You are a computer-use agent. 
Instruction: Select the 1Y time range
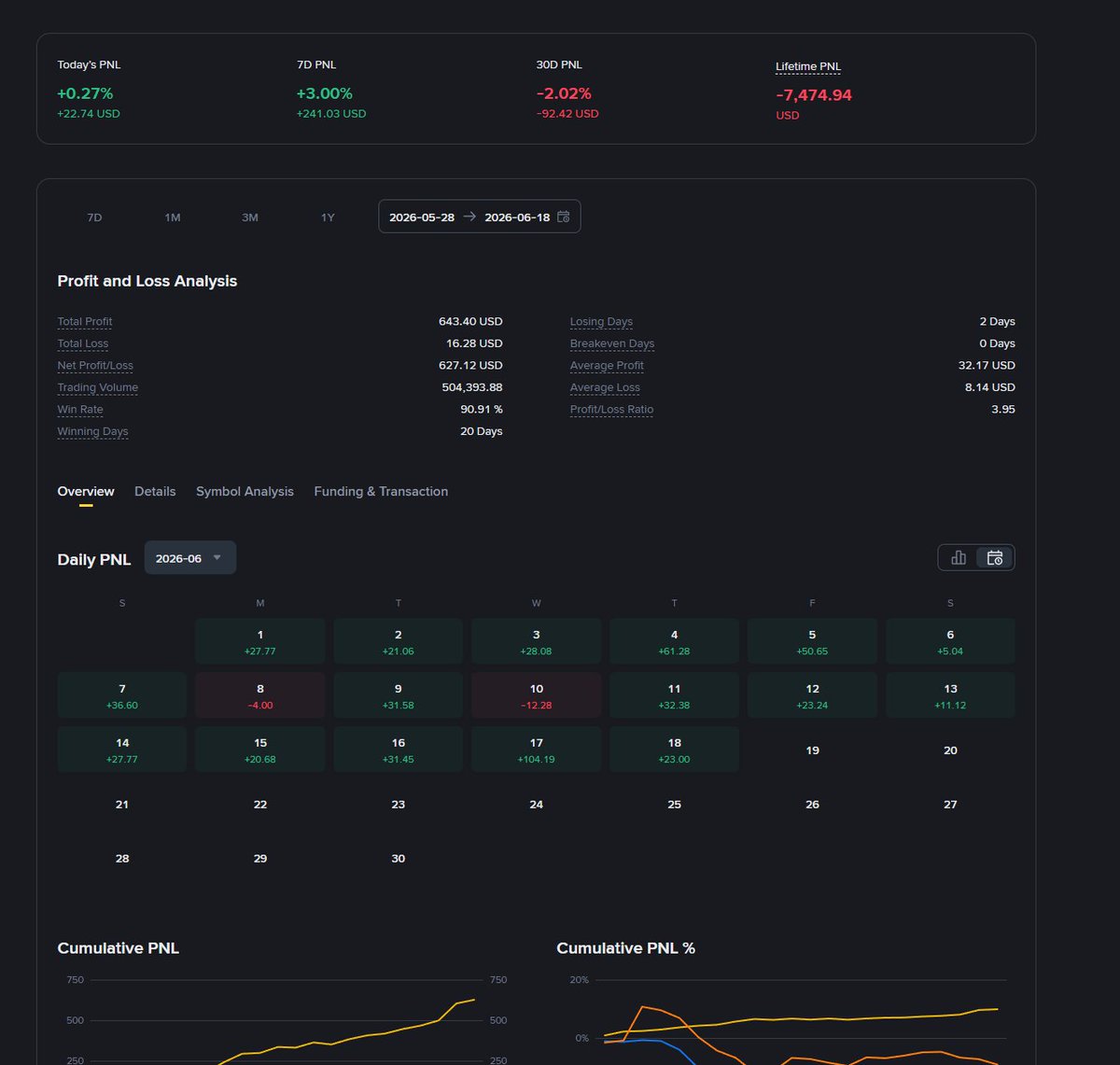[x=328, y=217]
